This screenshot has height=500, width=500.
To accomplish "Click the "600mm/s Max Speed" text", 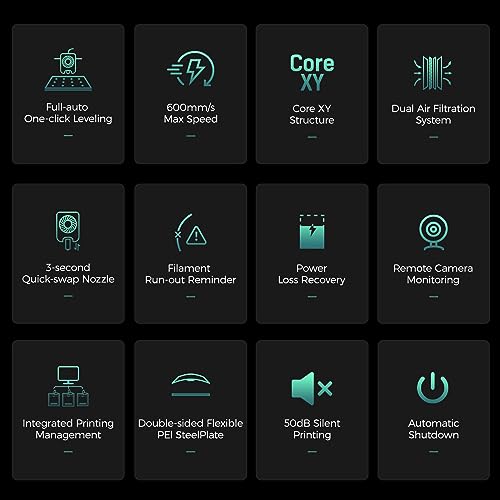I will point(191,113).
